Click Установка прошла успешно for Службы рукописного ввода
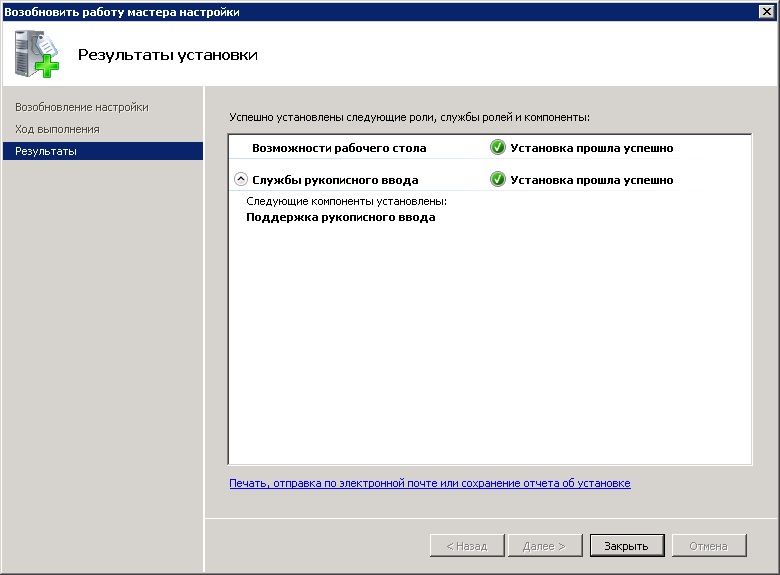The image size is (780, 575). (x=592, y=180)
